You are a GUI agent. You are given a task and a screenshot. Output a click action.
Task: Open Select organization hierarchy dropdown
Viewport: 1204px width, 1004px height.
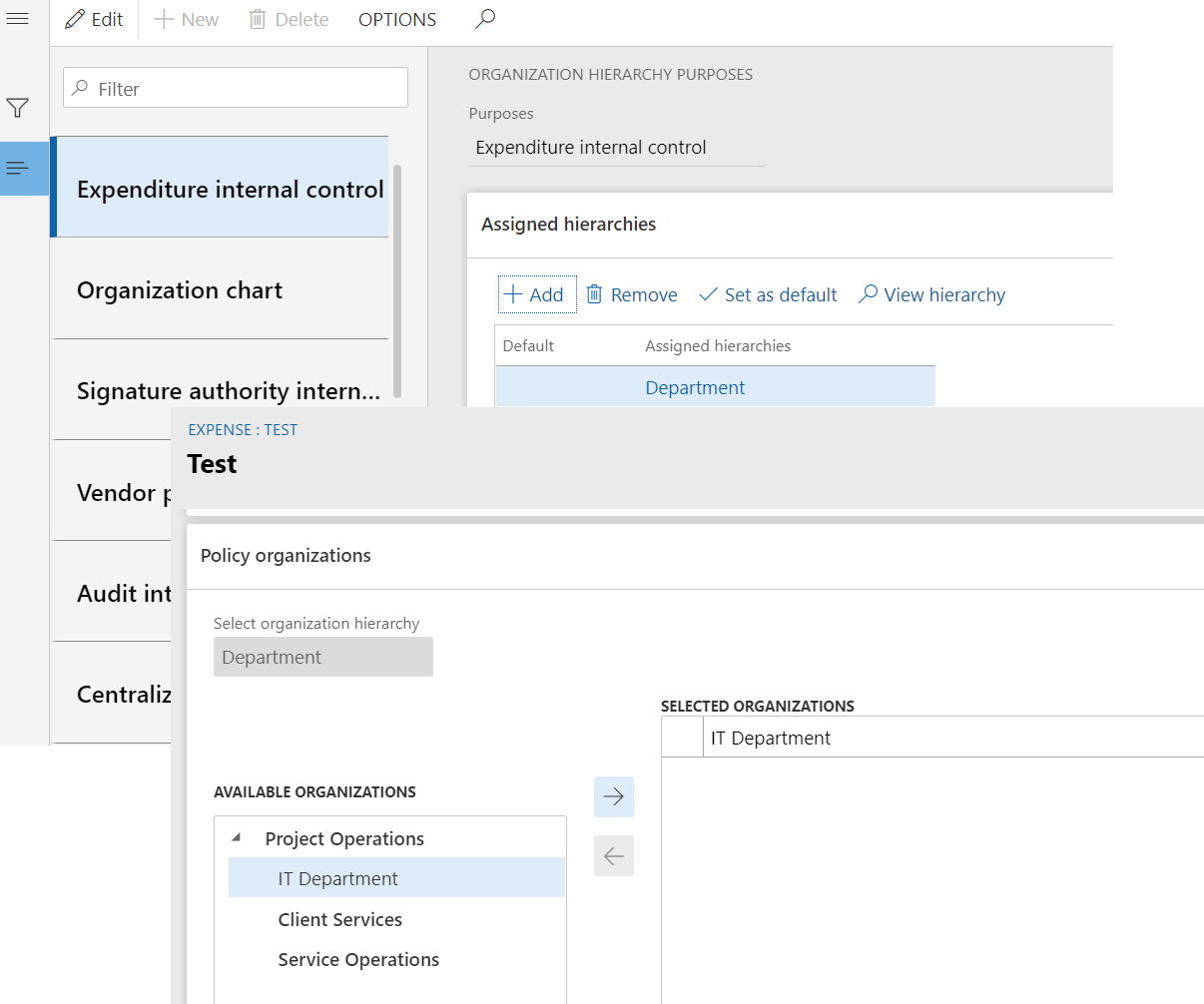(322, 657)
